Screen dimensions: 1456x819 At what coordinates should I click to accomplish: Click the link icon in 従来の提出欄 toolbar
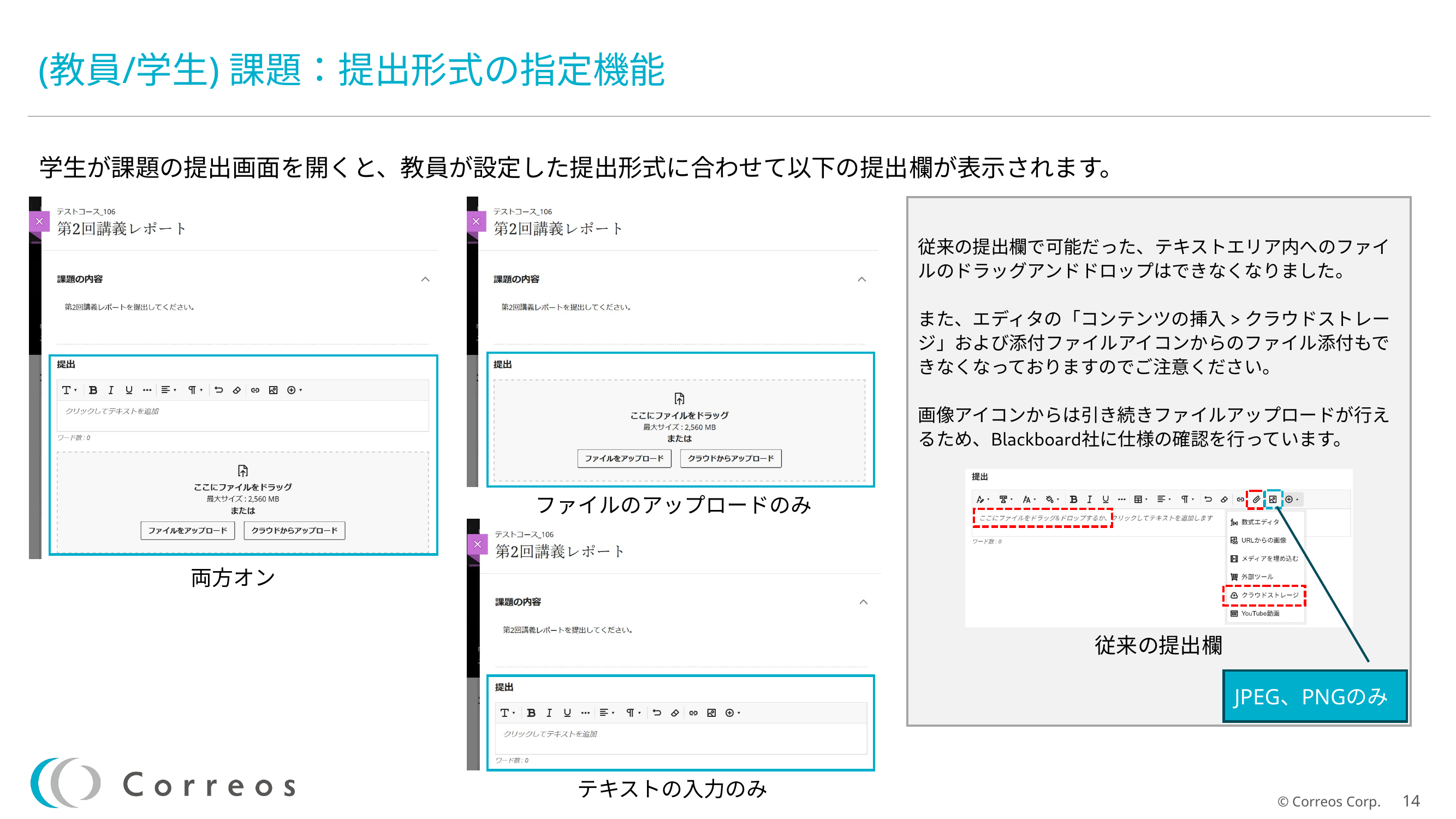click(x=1240, y=499)
